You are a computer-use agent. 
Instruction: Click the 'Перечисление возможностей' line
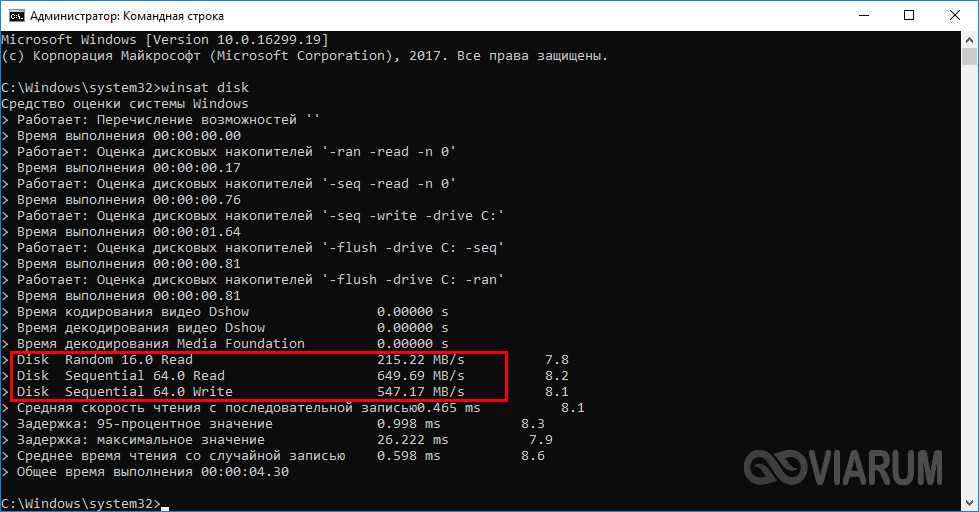pyautogui.click(x=160, y=120)
